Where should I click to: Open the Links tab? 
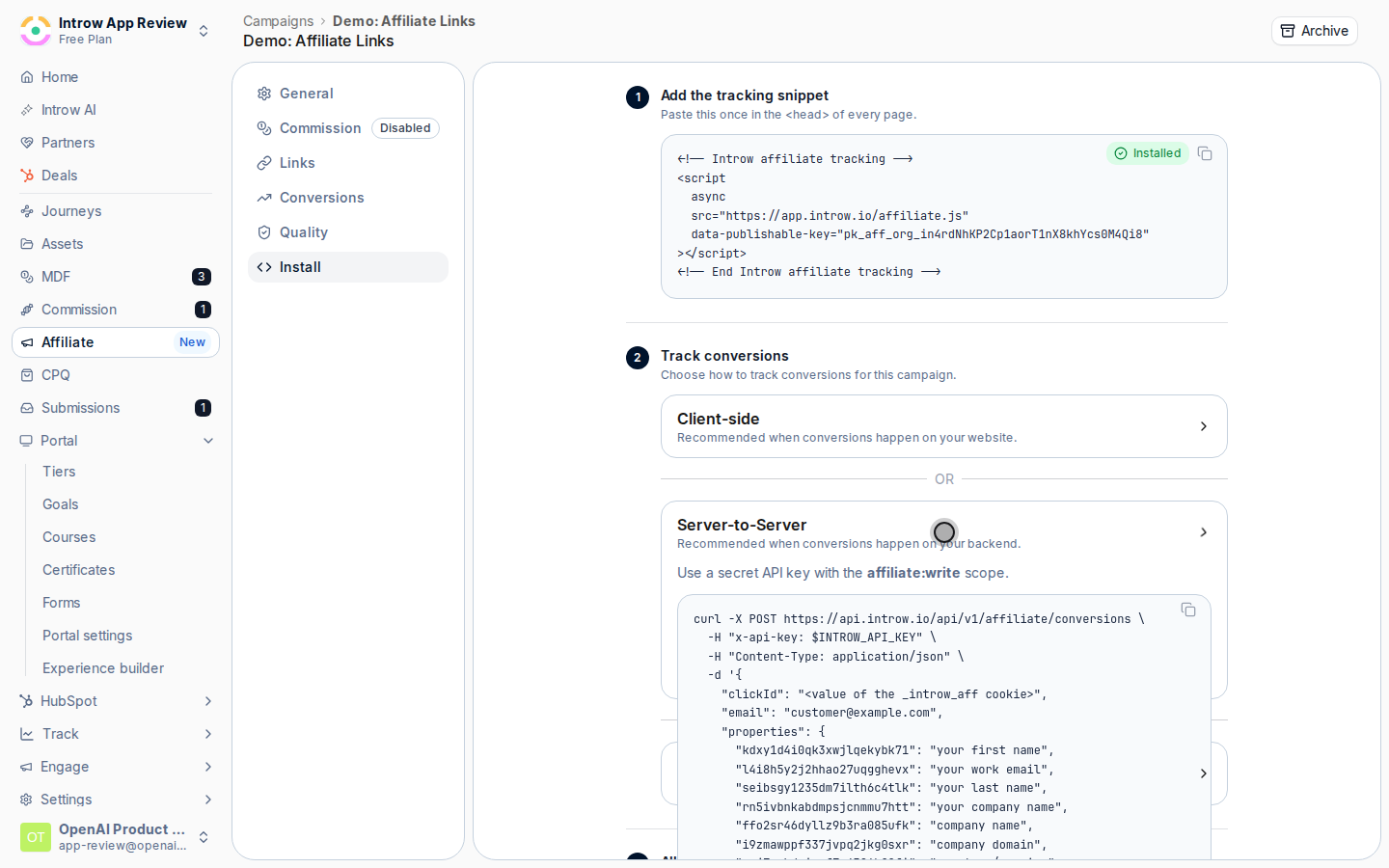click(x=348, y=163)
